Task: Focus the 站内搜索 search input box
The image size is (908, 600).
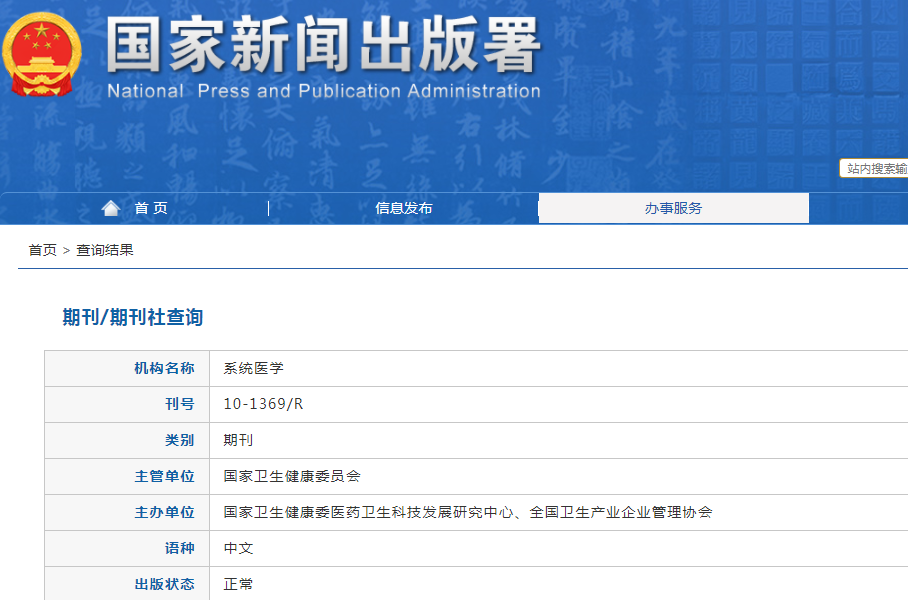Action: [x=875, y=169]
